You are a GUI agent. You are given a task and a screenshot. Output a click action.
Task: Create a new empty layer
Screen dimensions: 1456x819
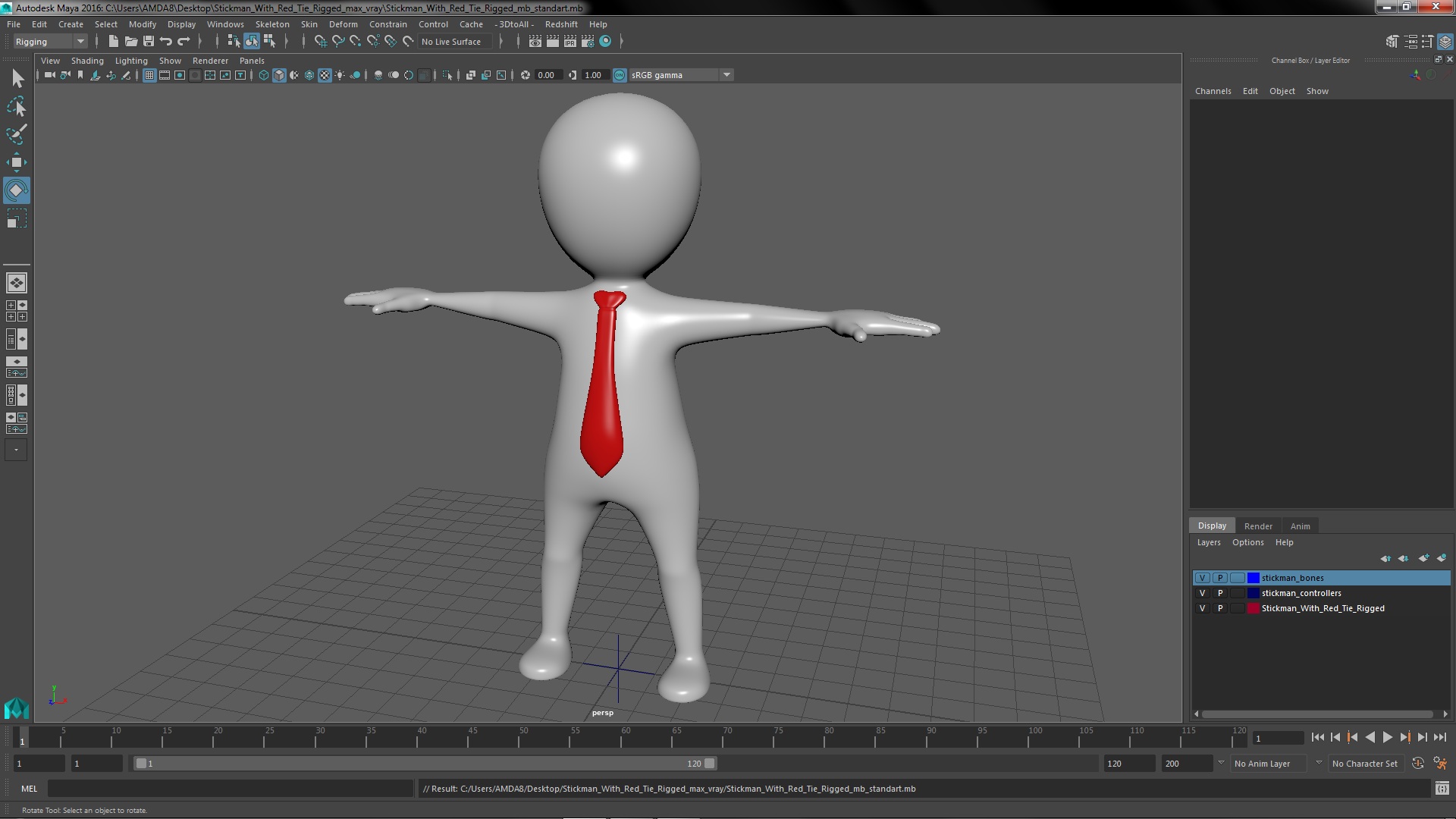tap(1423, 558)
